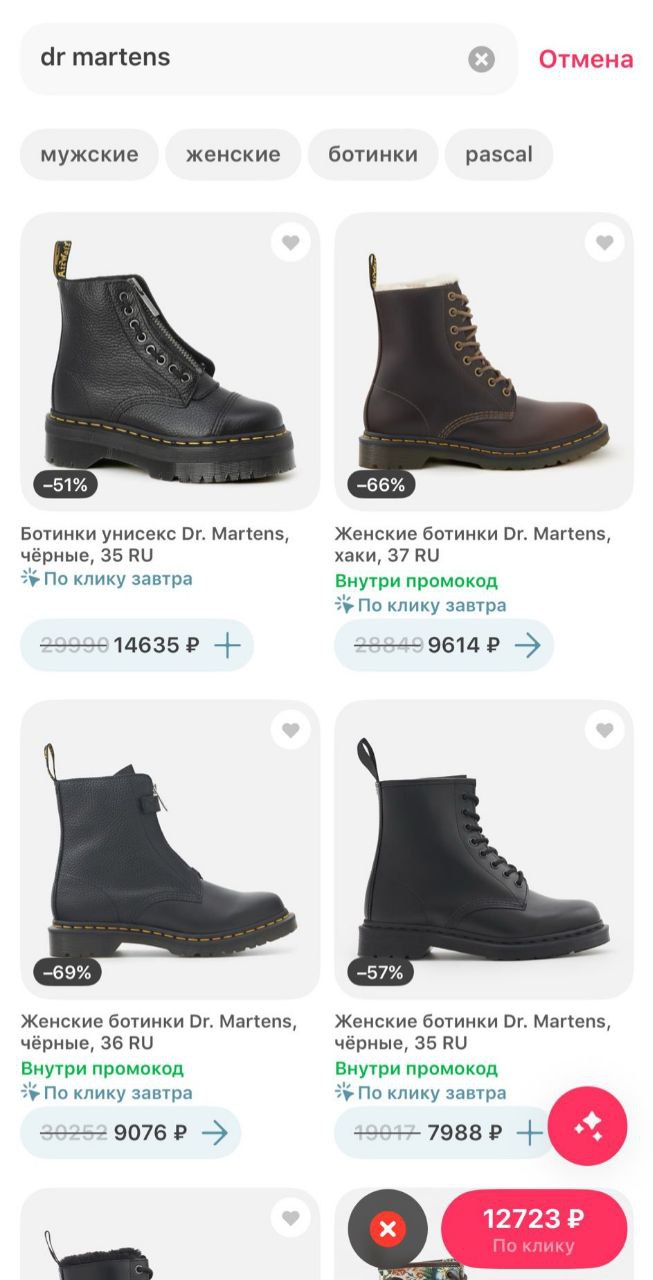
Task: Open options for the 9614 ₽ boots
Action: 527,645
